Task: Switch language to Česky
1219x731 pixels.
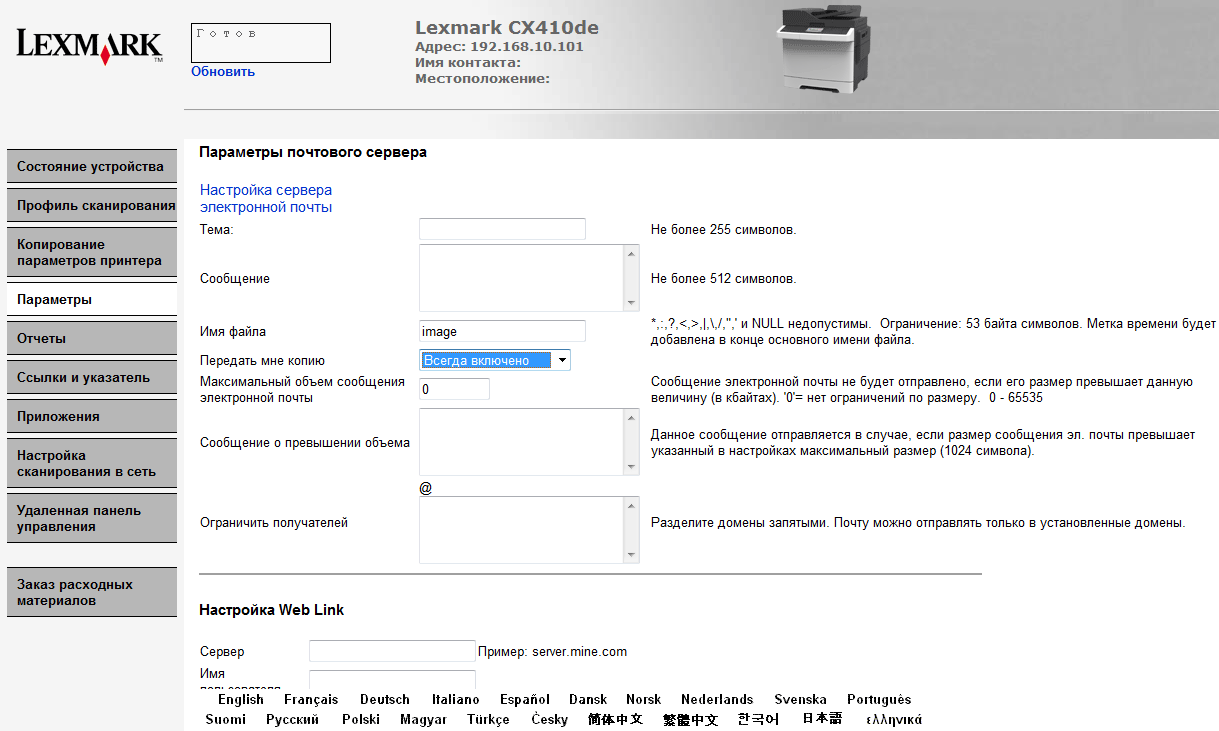Action: click(x=549, y=720)
